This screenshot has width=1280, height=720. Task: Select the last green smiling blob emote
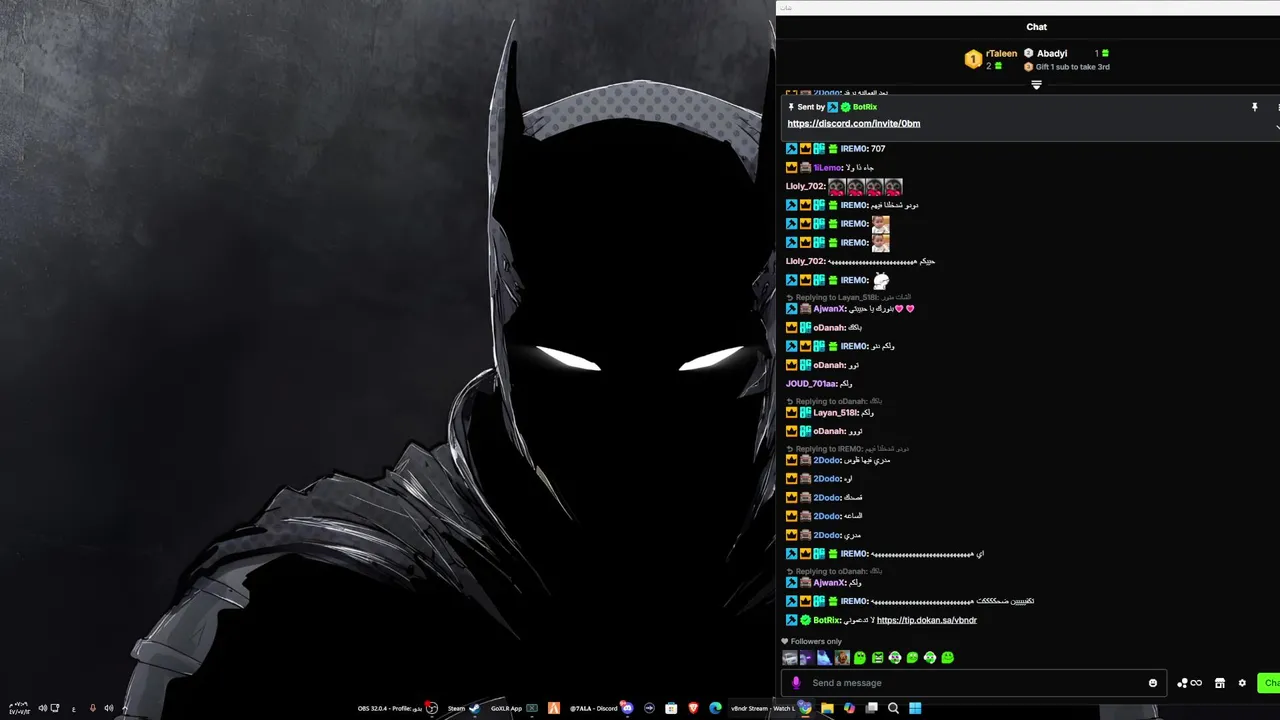(947, 658)
